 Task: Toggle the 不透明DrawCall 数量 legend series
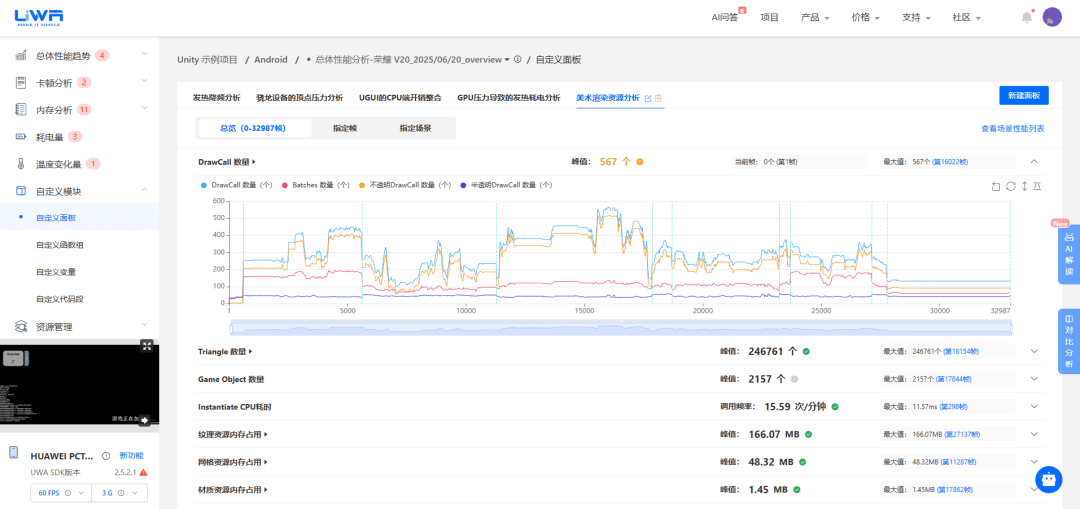(406, 185)
